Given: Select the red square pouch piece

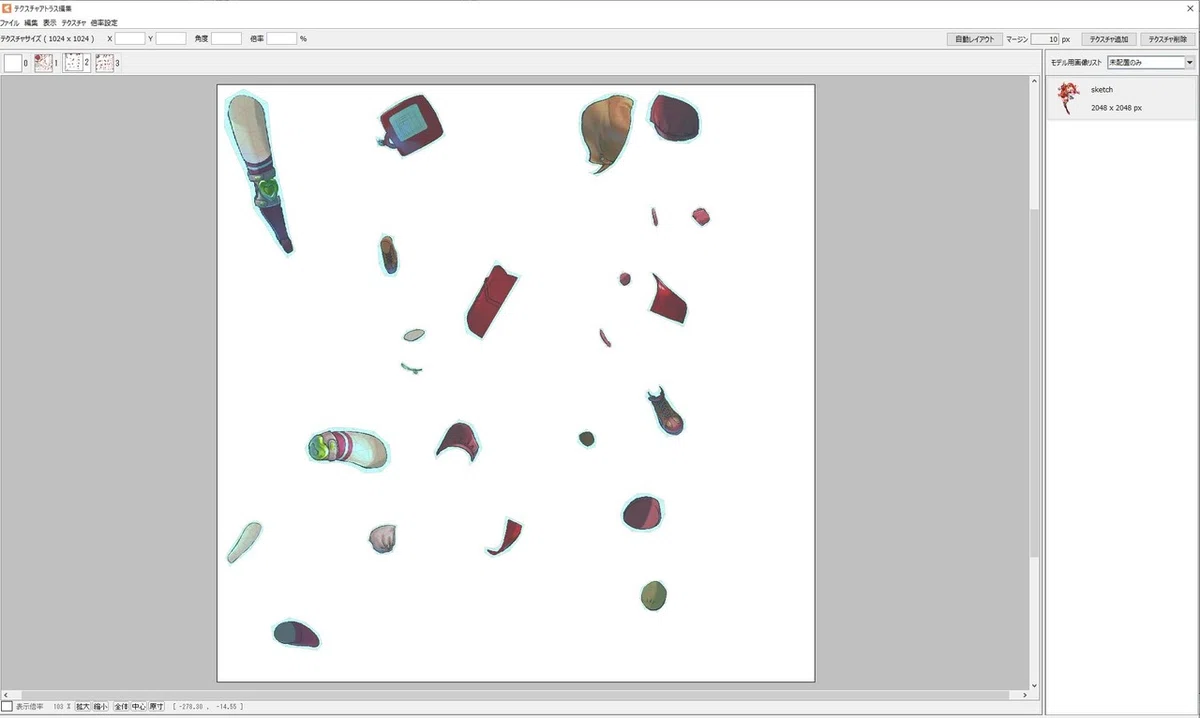Looking at the screenshot, I should pyautogui.click(x=410, y=125).
